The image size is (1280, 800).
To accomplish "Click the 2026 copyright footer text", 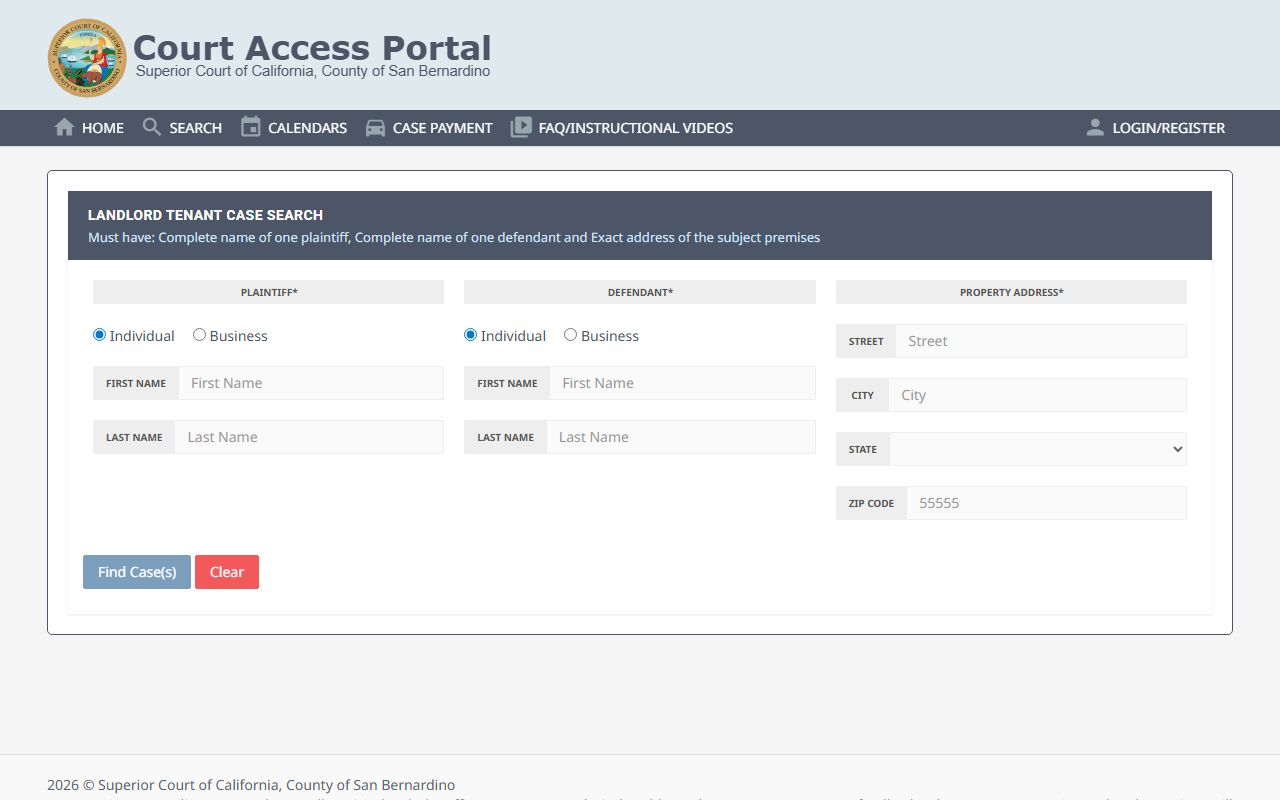I will click(x=251, y=785).
